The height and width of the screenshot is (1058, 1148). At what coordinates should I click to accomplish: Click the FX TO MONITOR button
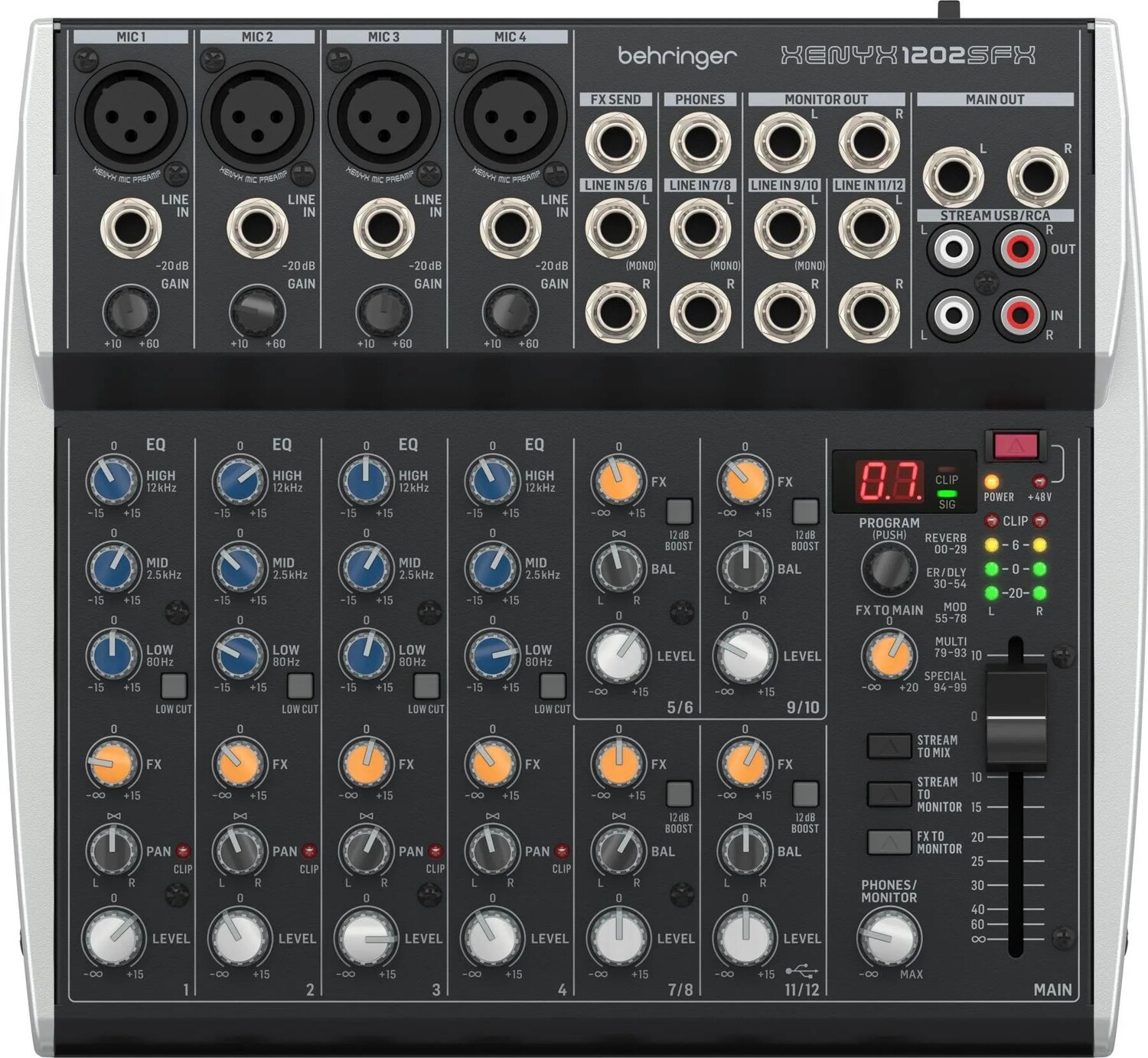coord(889,842)
